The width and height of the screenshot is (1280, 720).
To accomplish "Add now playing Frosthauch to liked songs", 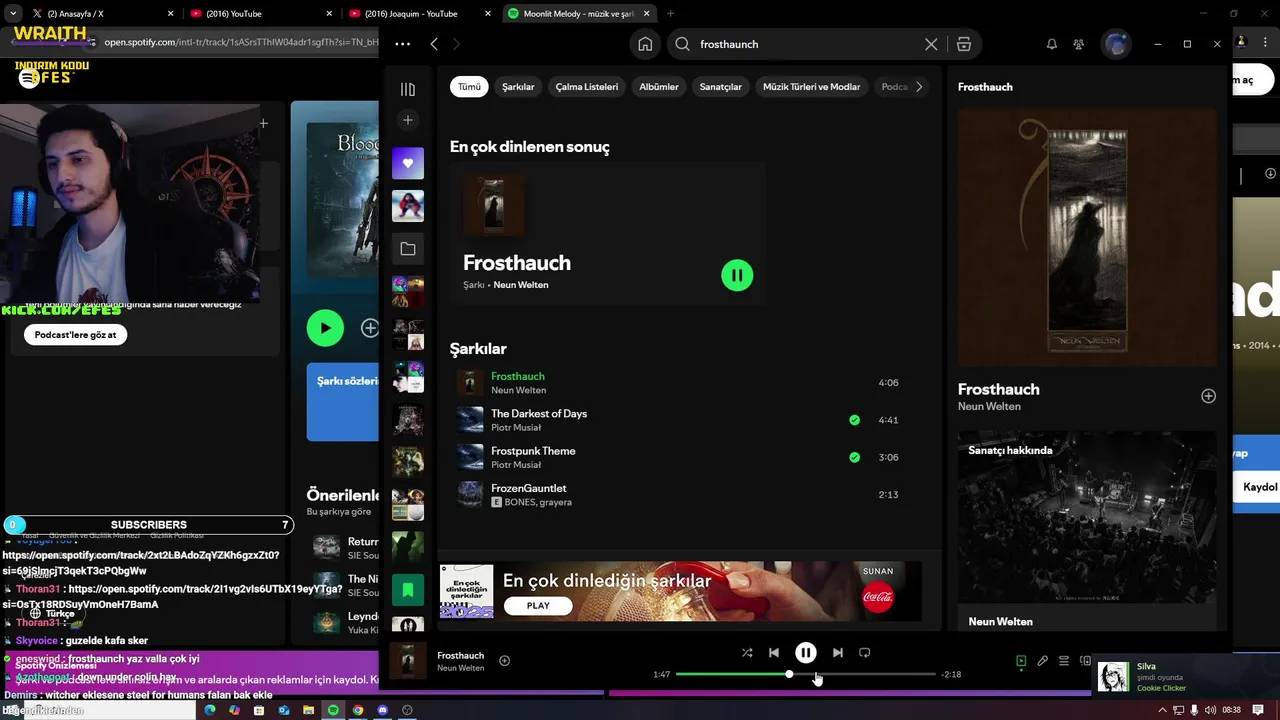I will point(504,661).
